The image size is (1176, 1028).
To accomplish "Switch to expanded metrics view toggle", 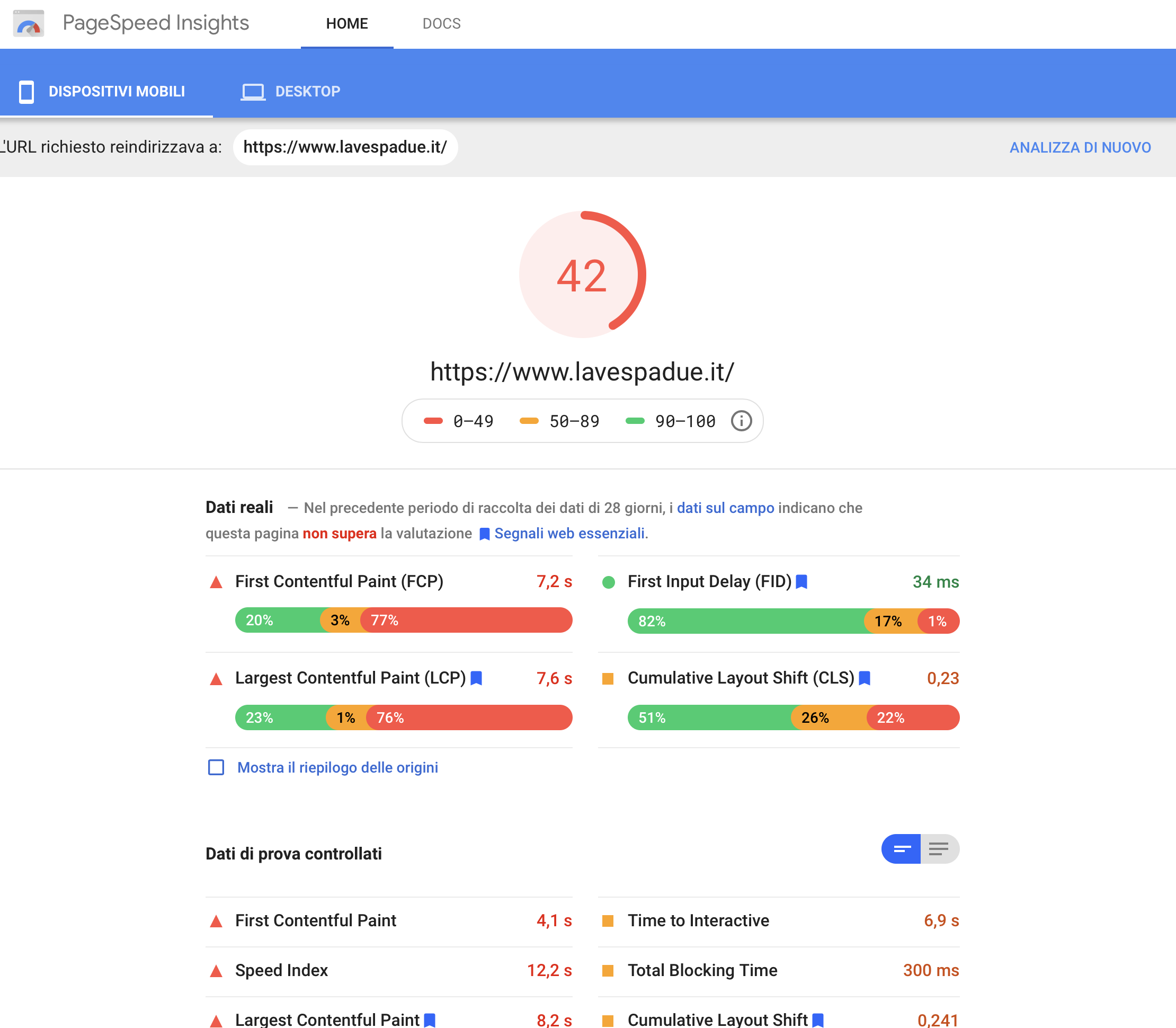I will (x=940, y=849).
